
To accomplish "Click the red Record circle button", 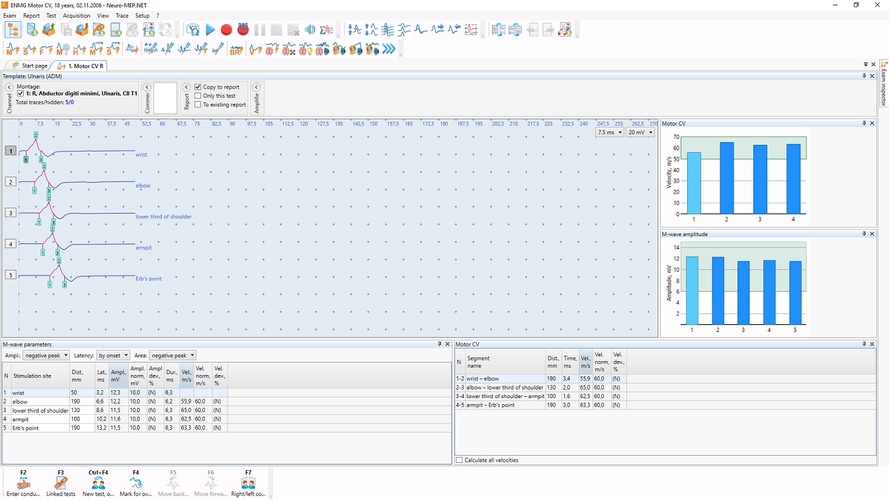I will (x=226, y=29).
